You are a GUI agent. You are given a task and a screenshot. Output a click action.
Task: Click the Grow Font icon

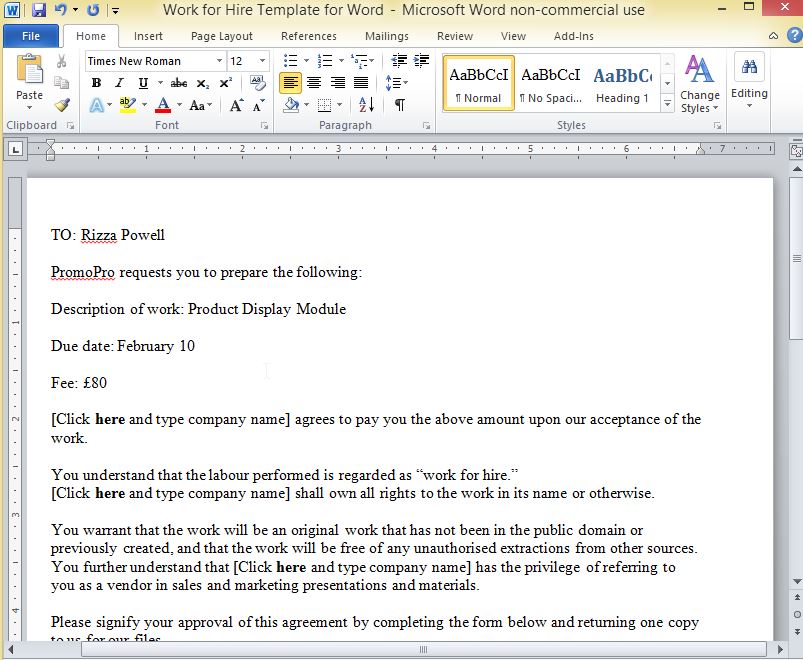click(x=236, y=105)
